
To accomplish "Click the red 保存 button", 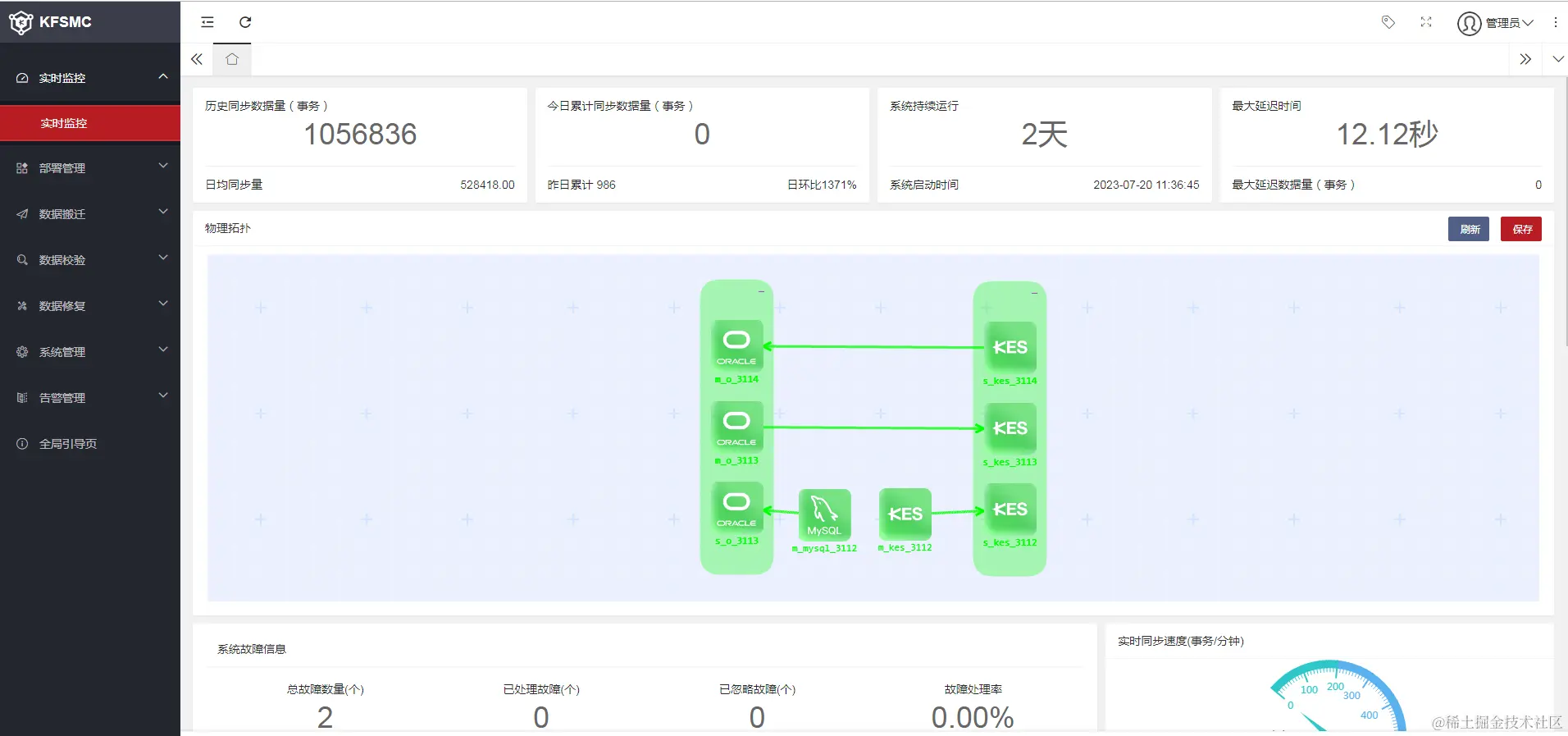I will click(x=1521, y=229).
